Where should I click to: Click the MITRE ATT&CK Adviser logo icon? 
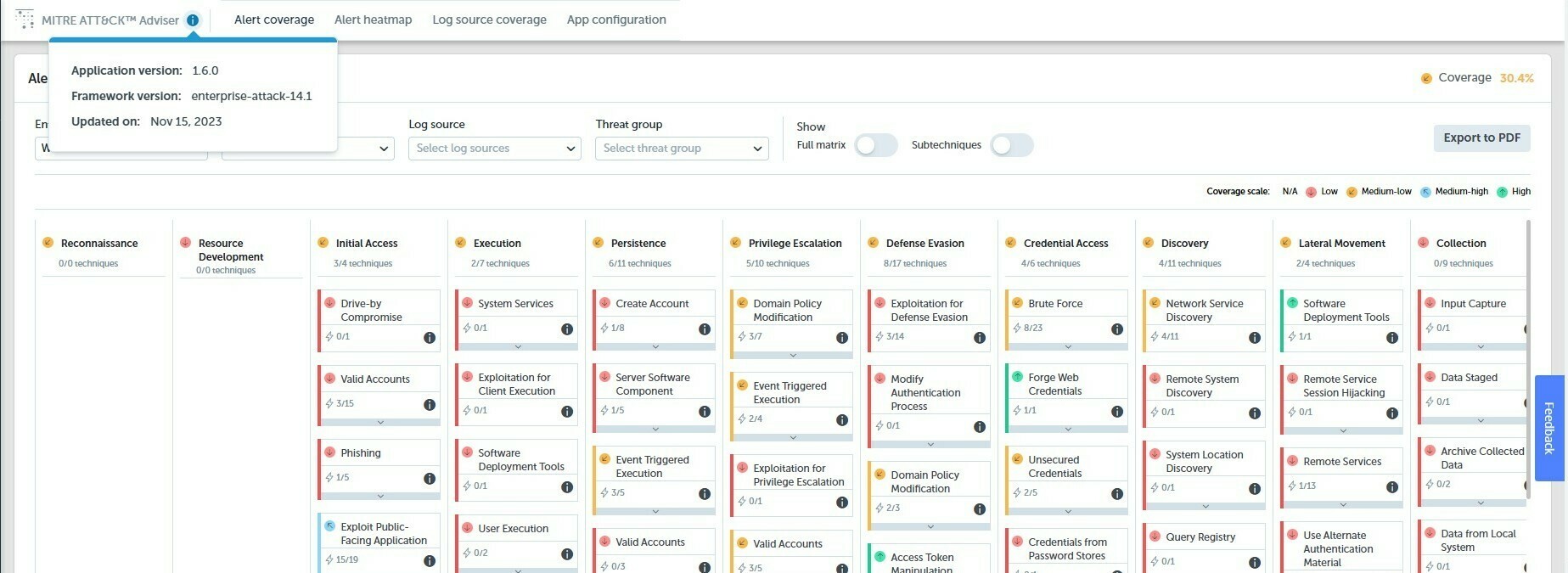(x=25, y=20)
